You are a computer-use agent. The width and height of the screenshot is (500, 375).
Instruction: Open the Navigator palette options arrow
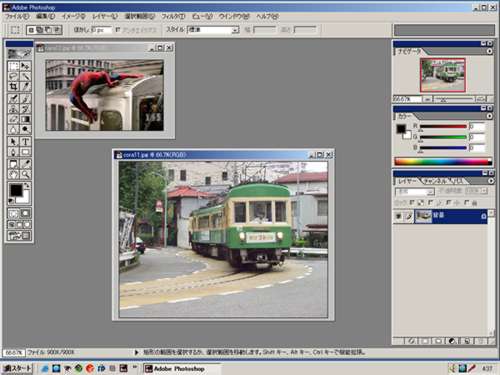point(489,51)
